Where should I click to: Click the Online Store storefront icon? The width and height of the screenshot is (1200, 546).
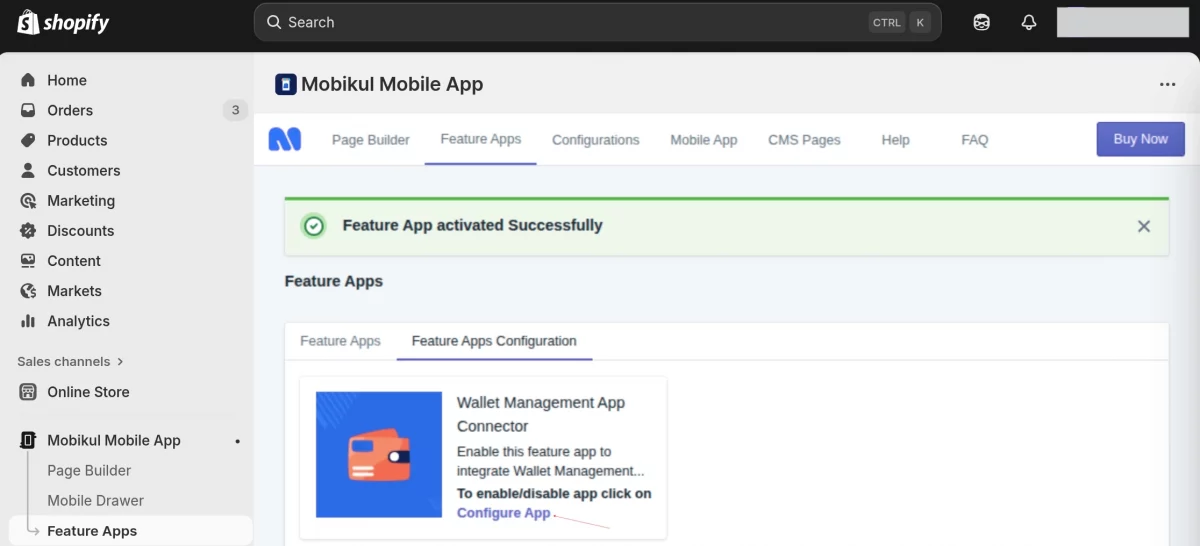coord(28,392)
